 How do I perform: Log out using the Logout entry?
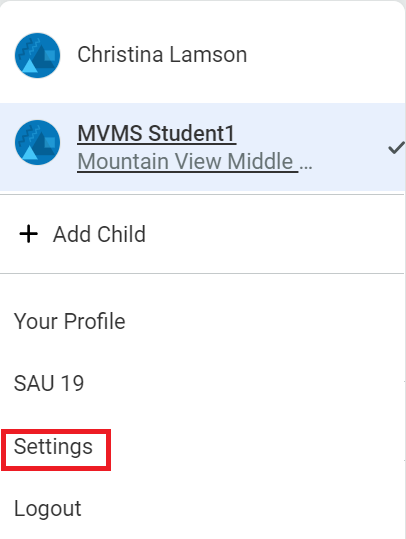click(48, 508)
